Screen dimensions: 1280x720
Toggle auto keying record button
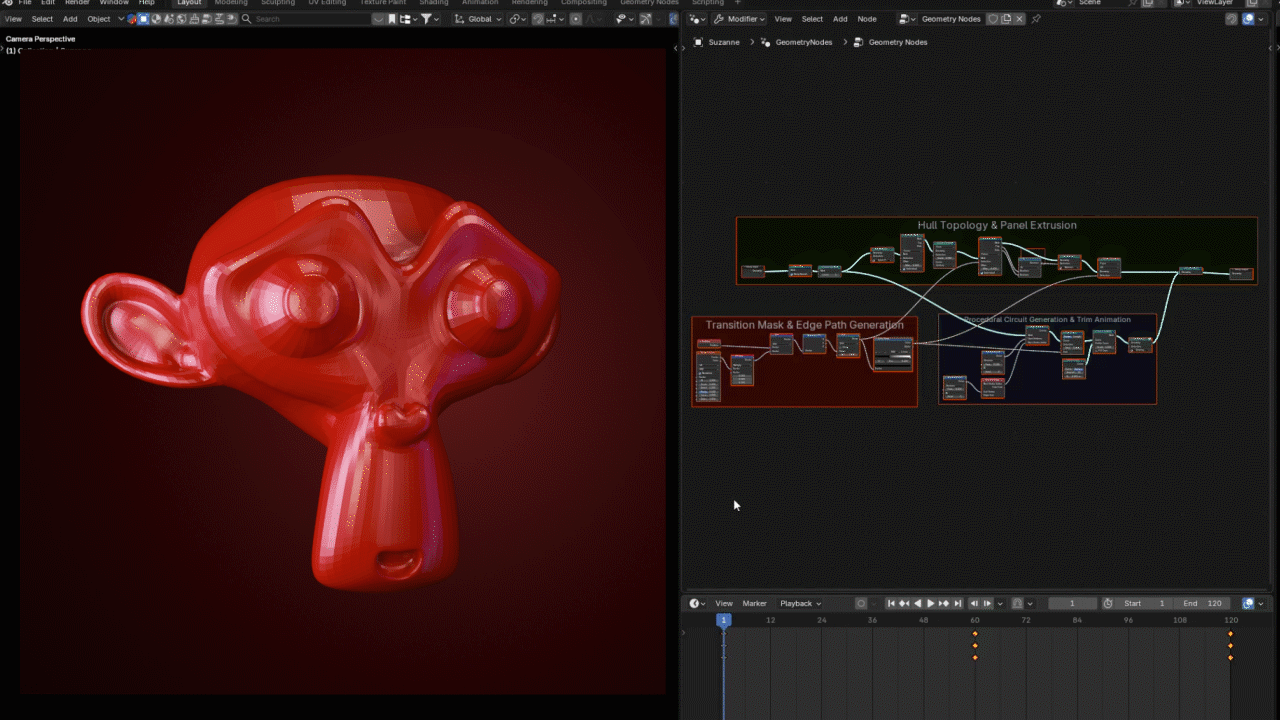[x=861, y=604]
